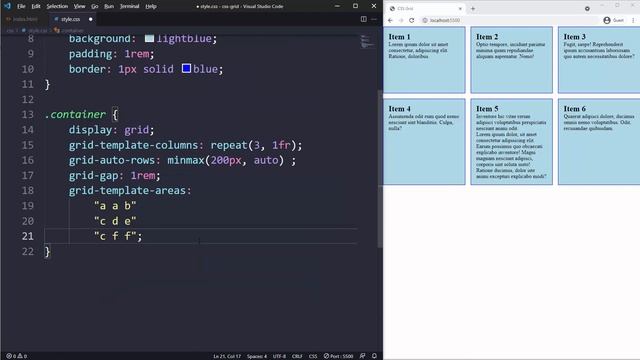Click the Ln 21, Col 17 status entry
The image size is (640, 360).
(227, 356)
